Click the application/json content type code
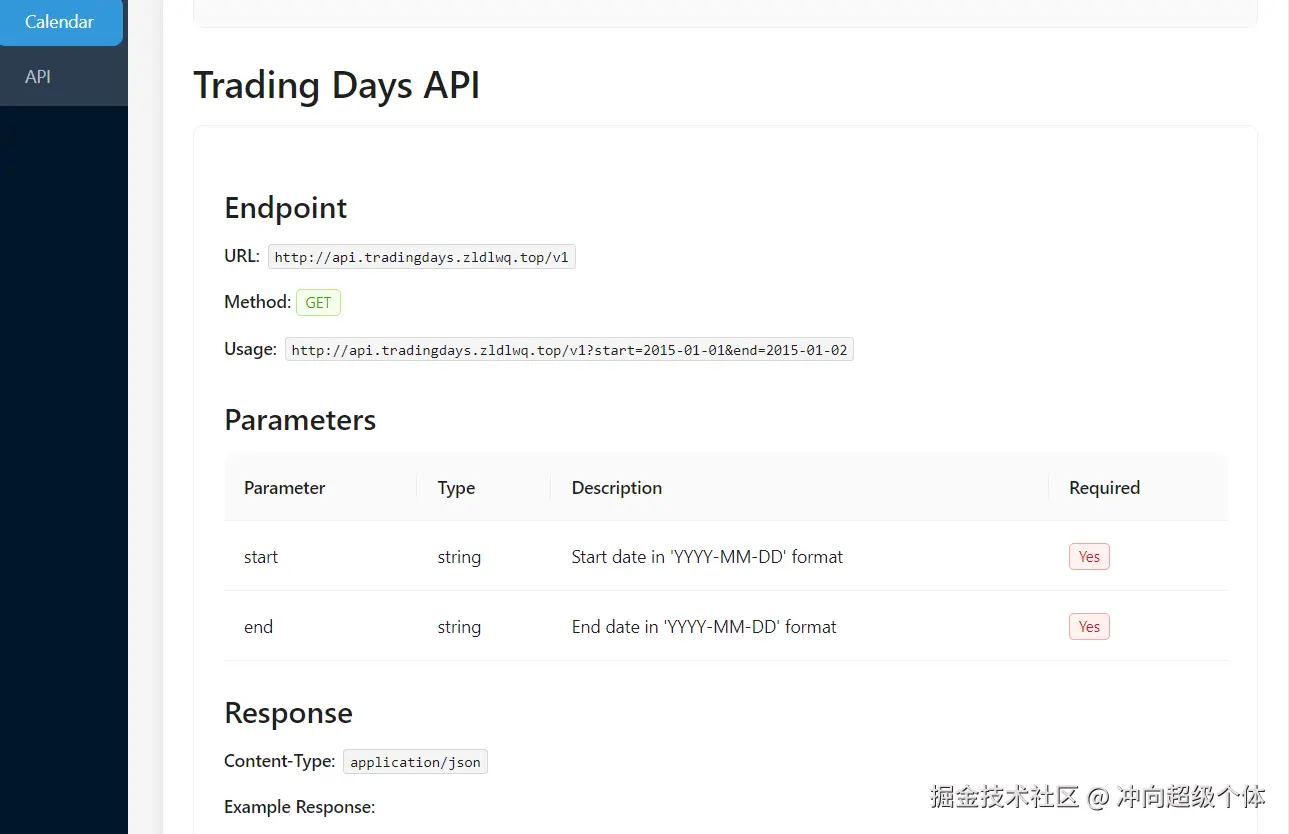The image size is (1289, 834). [415, 762]
